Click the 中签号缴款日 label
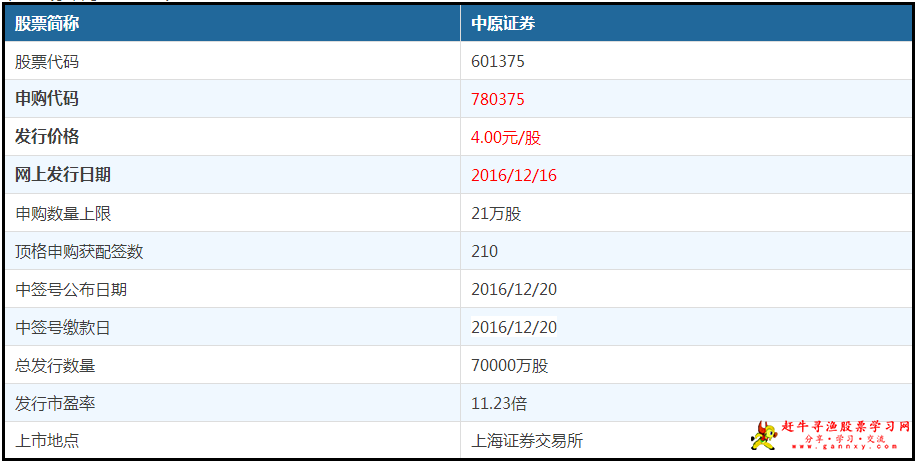Screen dimensions: 917x463 [63, 327]
